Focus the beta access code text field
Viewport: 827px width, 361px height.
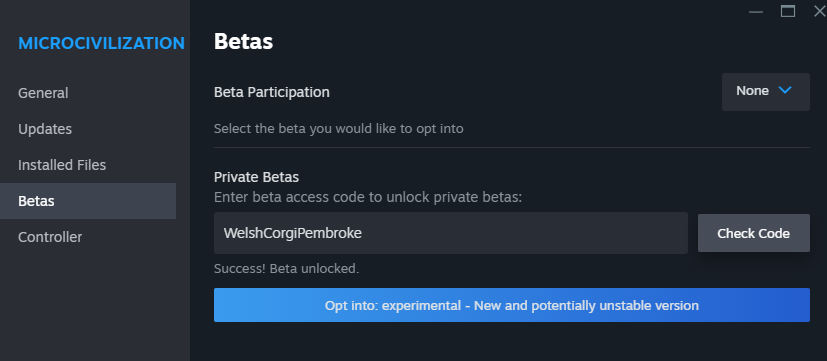tap(450, 233)
